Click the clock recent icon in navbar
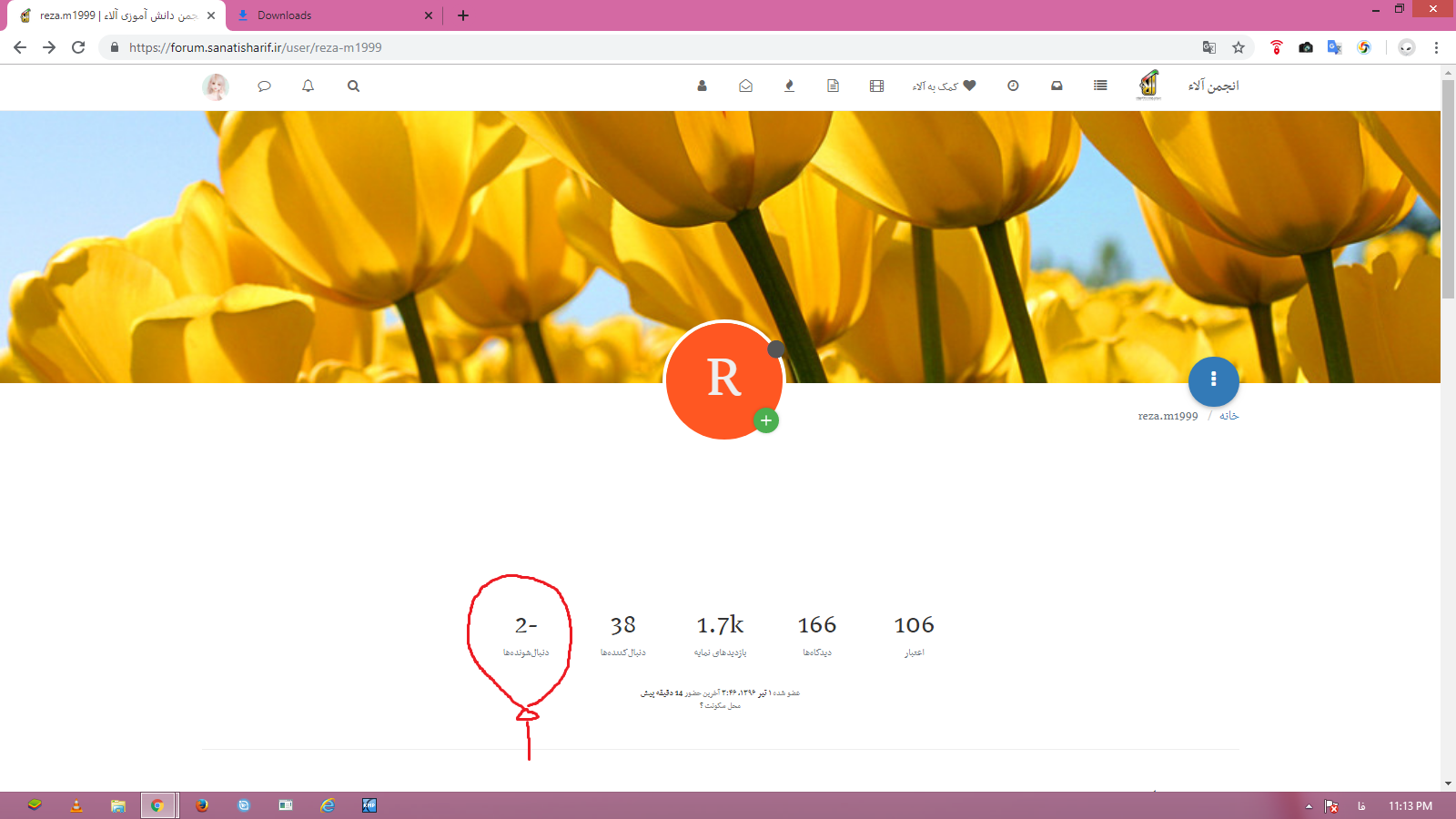Screen dimensions: 1456x819 [x=1013, y=86]
